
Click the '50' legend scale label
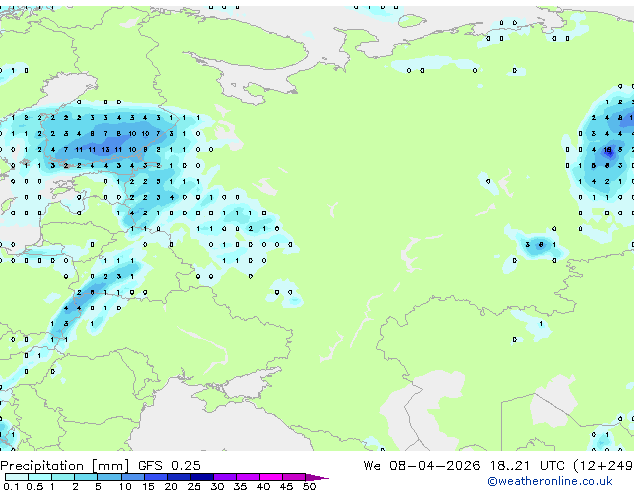pyautogui.click(x=309, y=486)
